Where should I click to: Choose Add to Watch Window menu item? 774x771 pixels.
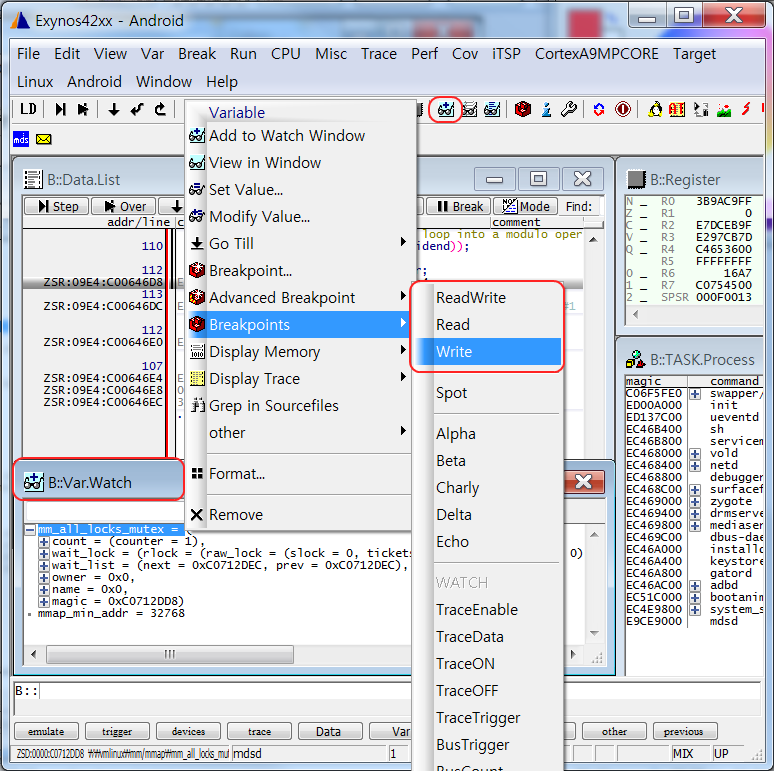286,136
